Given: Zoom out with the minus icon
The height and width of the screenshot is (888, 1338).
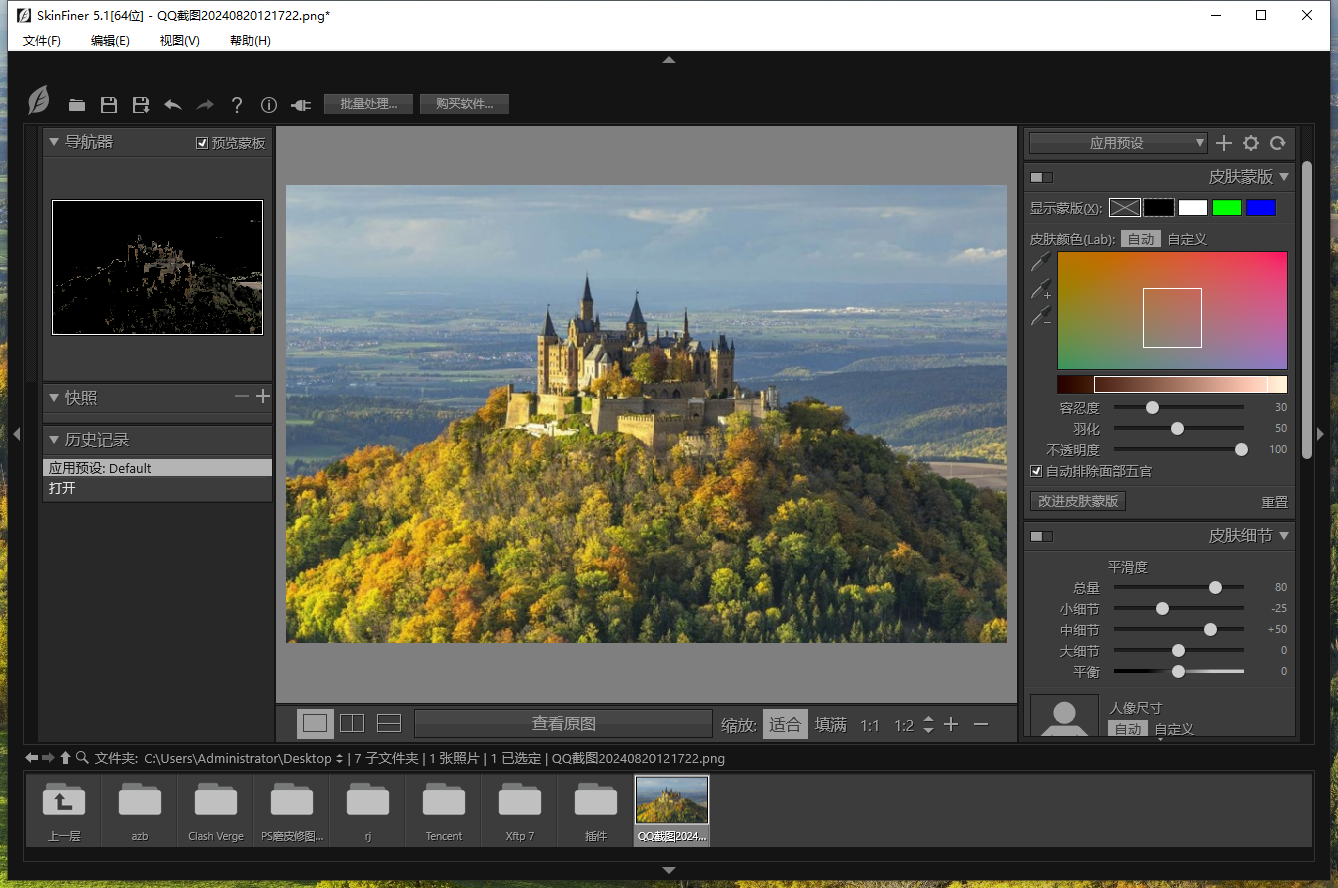Looking at the screenshot, I should click(x=981, y=724).
